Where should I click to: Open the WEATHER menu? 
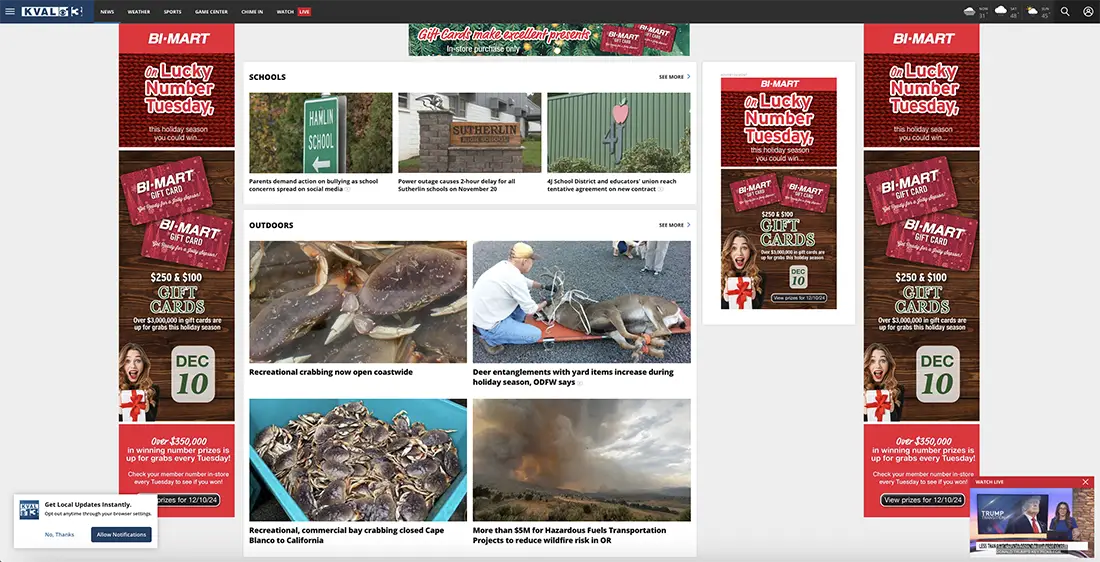[139, 12]
